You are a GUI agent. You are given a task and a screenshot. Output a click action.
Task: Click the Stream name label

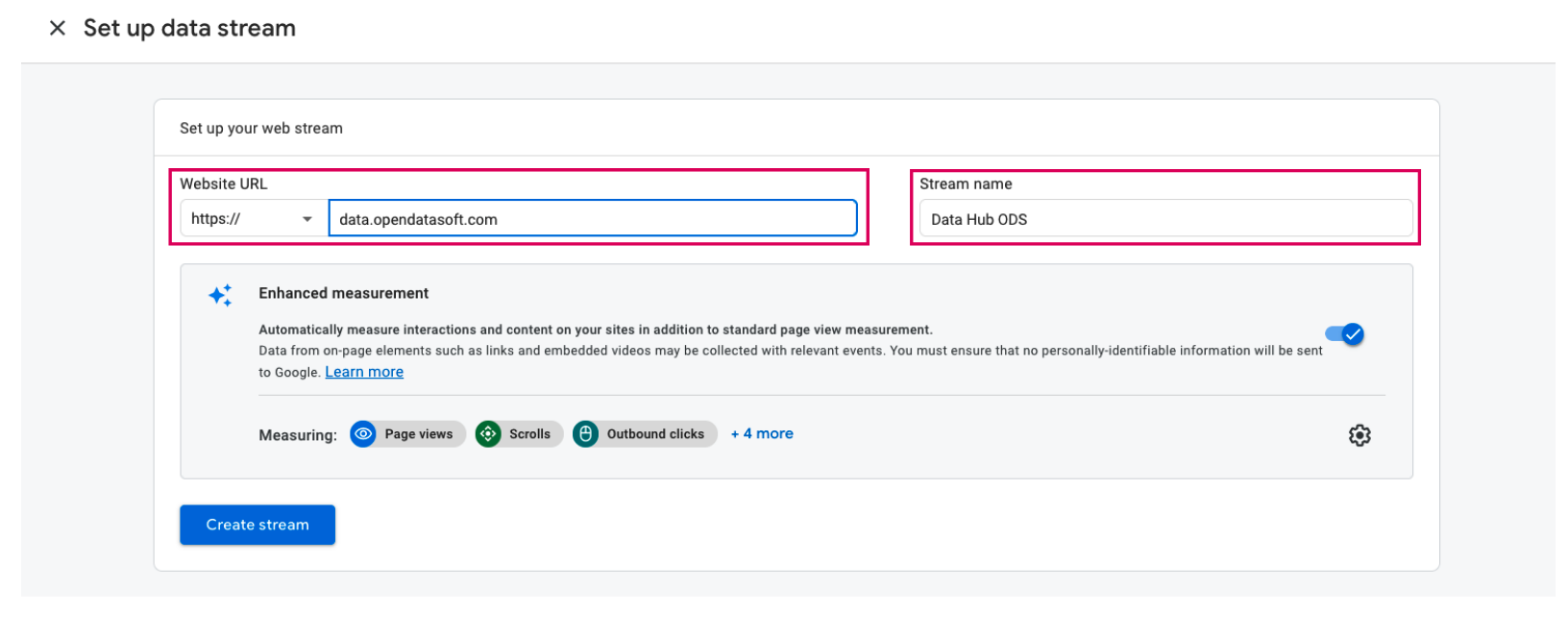(966, 184)
